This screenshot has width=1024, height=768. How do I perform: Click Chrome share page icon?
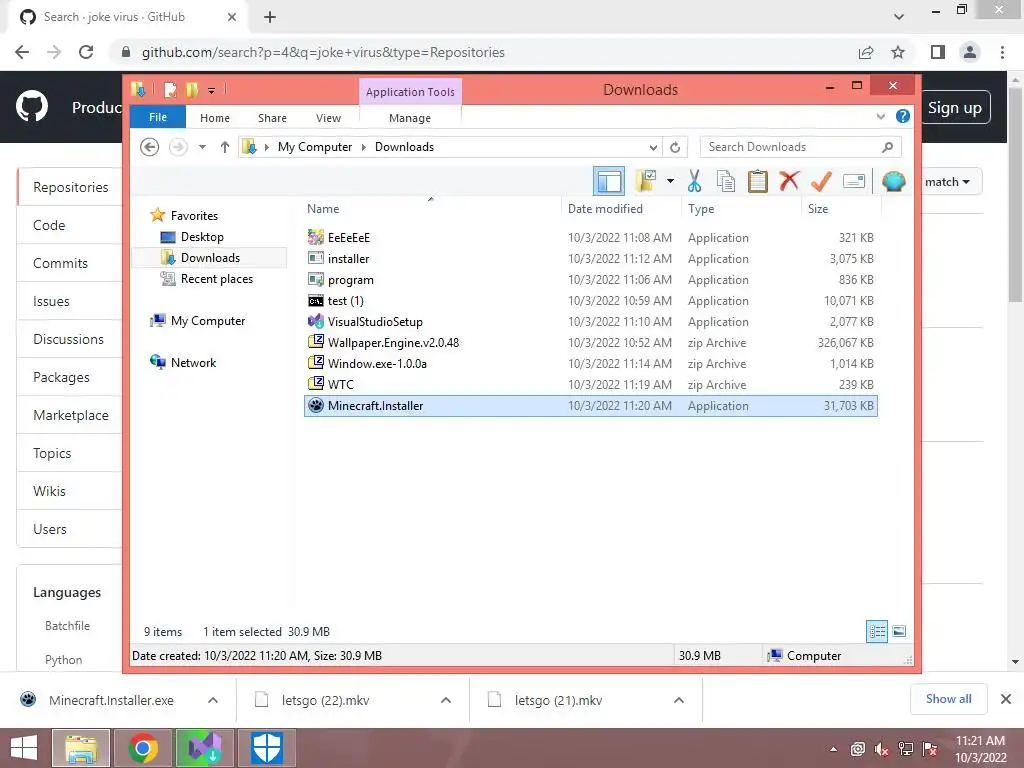(x=866, y=52)
